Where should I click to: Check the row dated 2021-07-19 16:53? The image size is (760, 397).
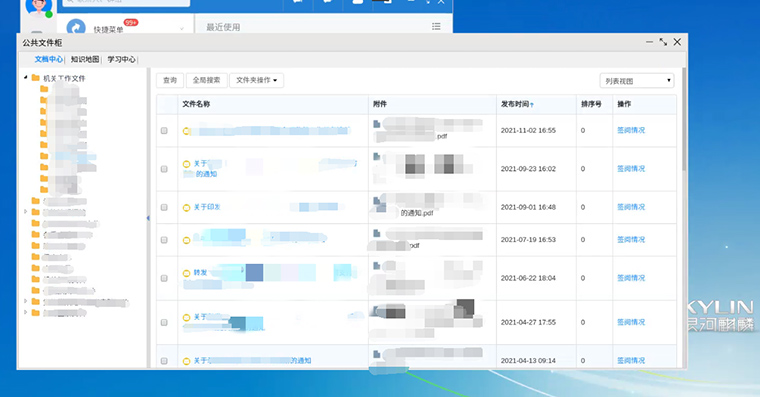point(164,240)
